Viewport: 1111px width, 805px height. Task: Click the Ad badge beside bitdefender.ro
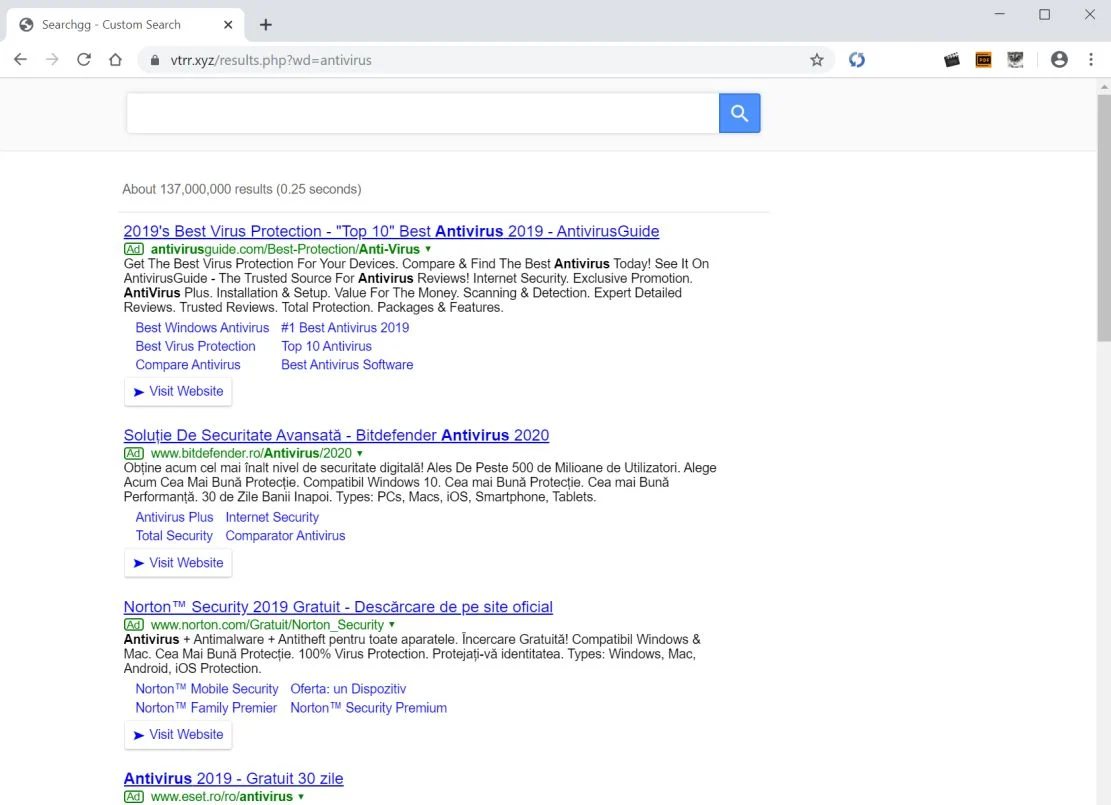click(x=134, y=454)
